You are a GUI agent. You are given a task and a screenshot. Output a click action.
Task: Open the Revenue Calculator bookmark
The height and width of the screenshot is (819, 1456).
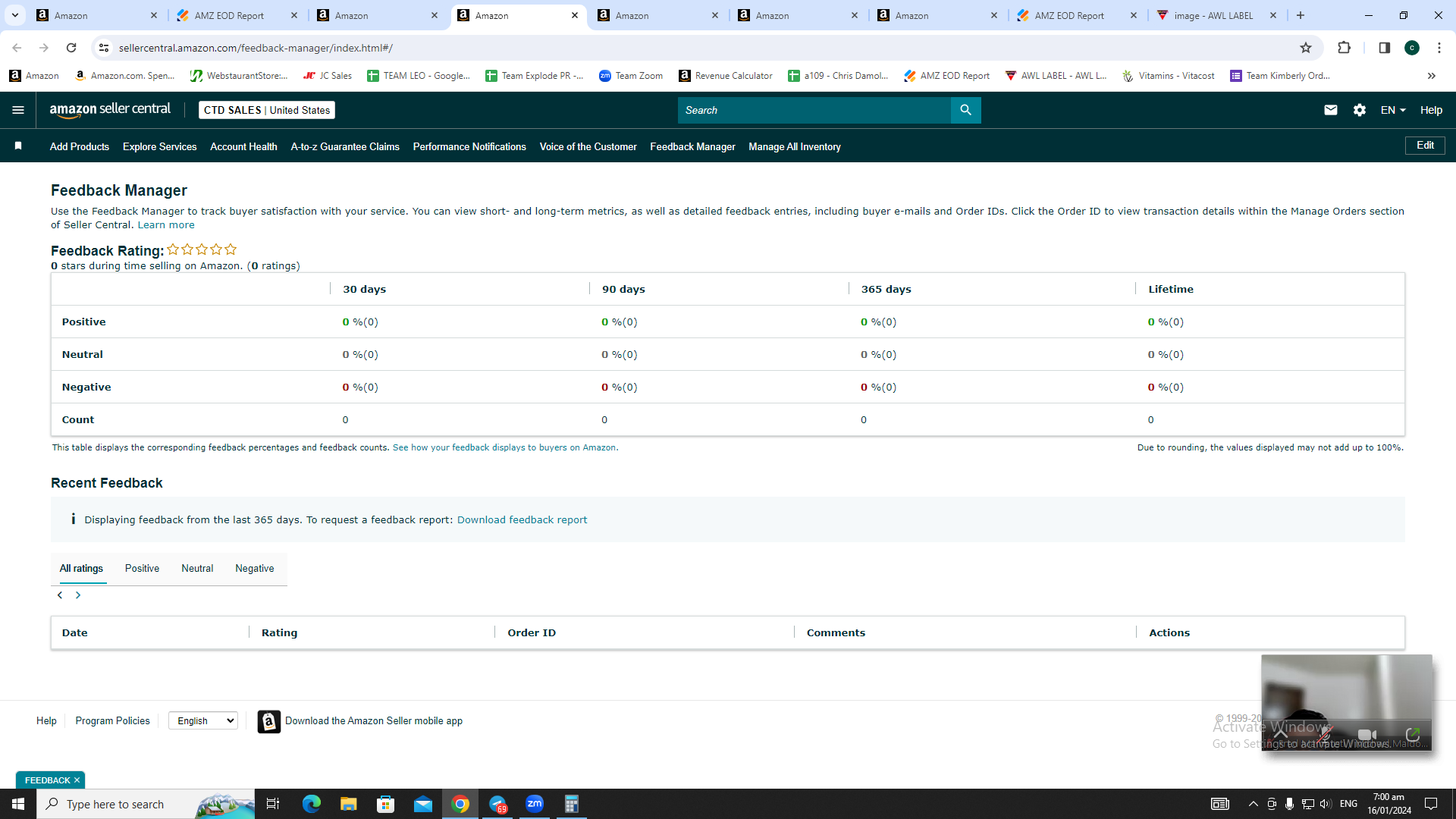point(726,76)
